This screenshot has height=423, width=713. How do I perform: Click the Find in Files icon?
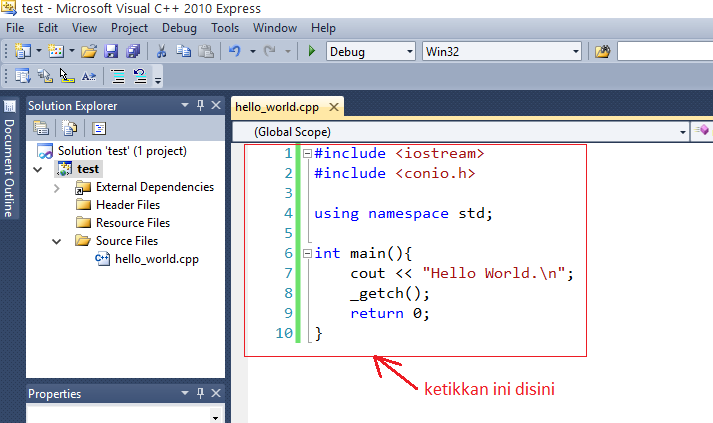point(603,51)
